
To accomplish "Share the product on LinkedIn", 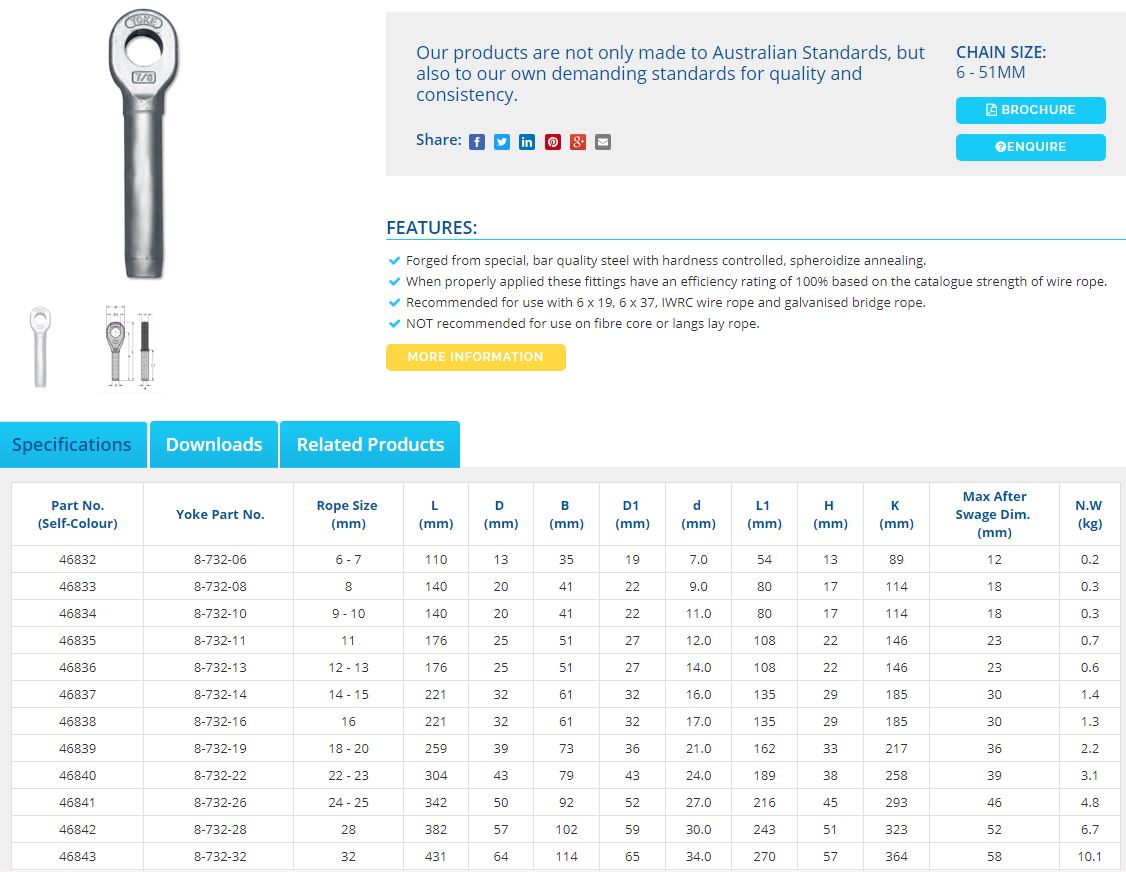I will [x=527, y=142].
